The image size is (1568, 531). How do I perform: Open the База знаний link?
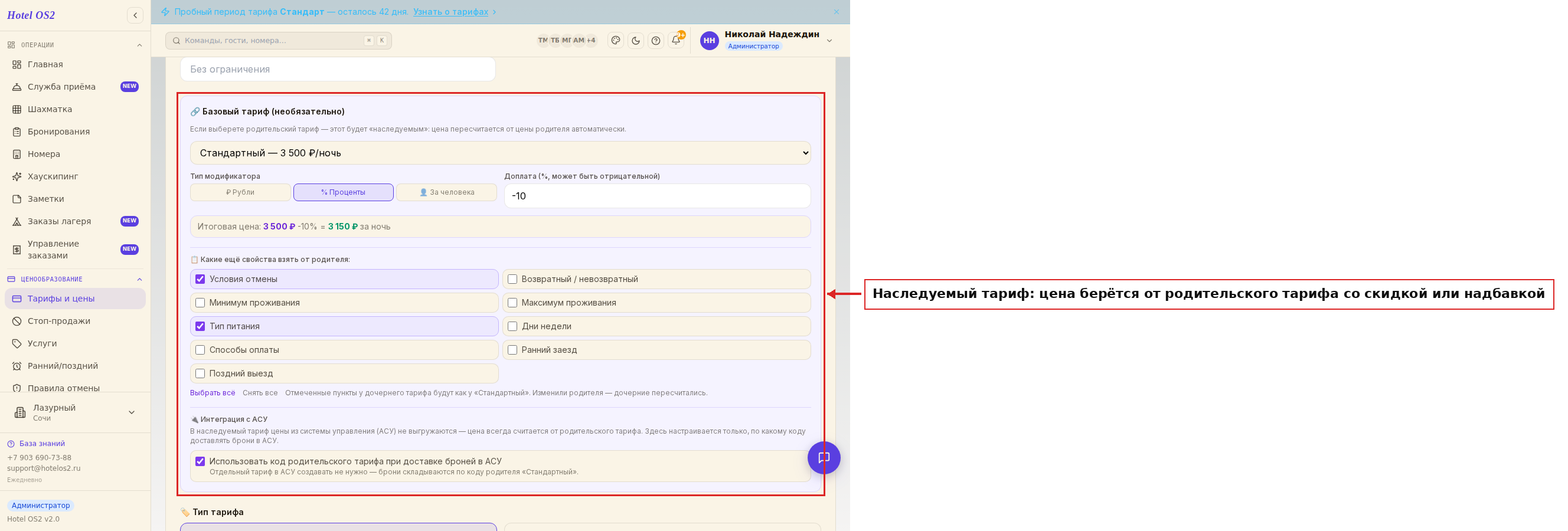(42, 444)
